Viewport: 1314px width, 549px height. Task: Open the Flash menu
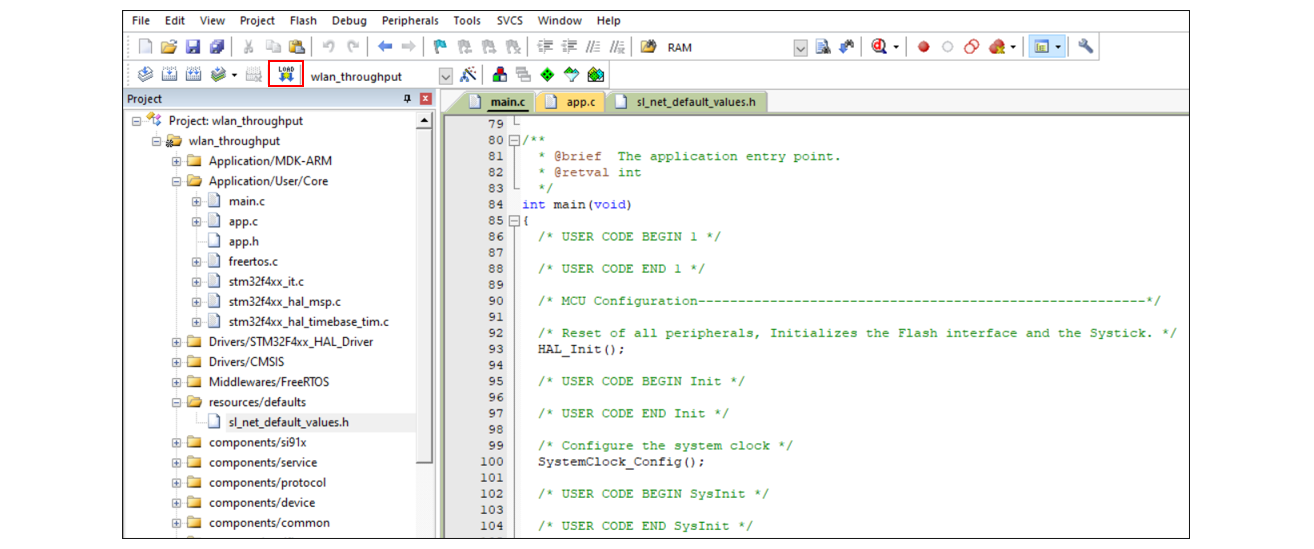(303, 20)
